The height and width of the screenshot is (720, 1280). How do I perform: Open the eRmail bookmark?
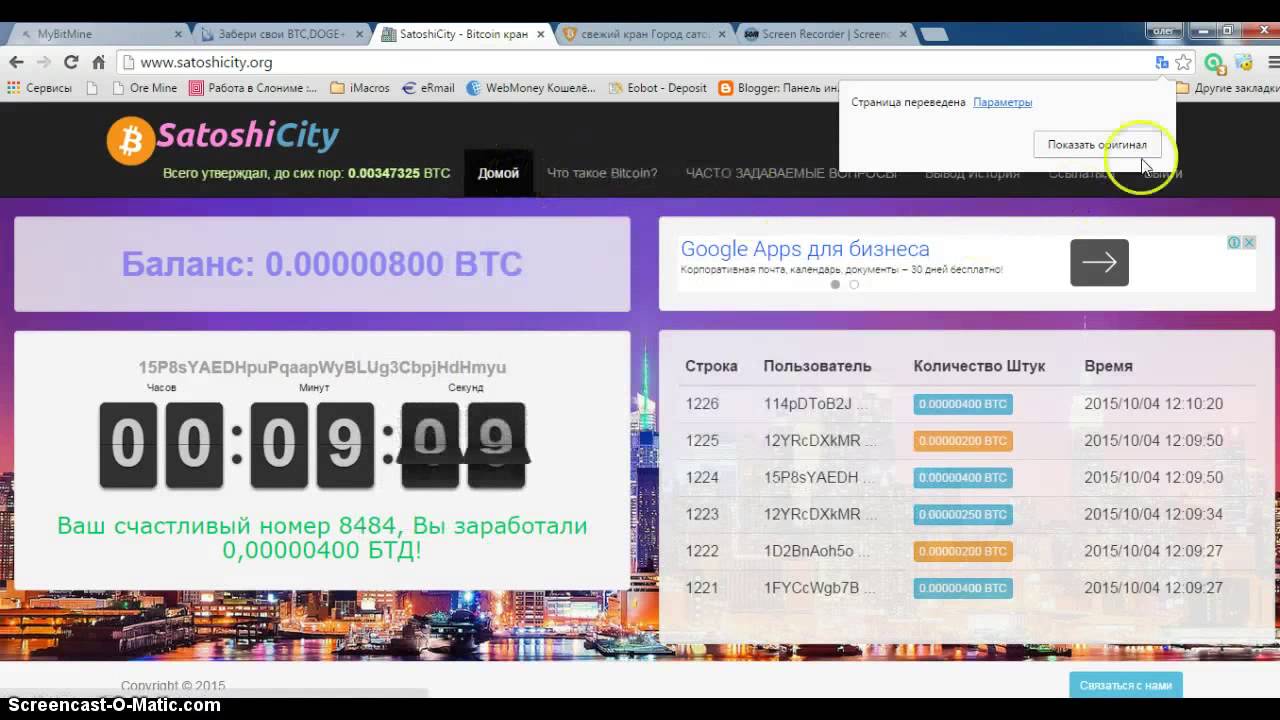(x=429, y=88)
